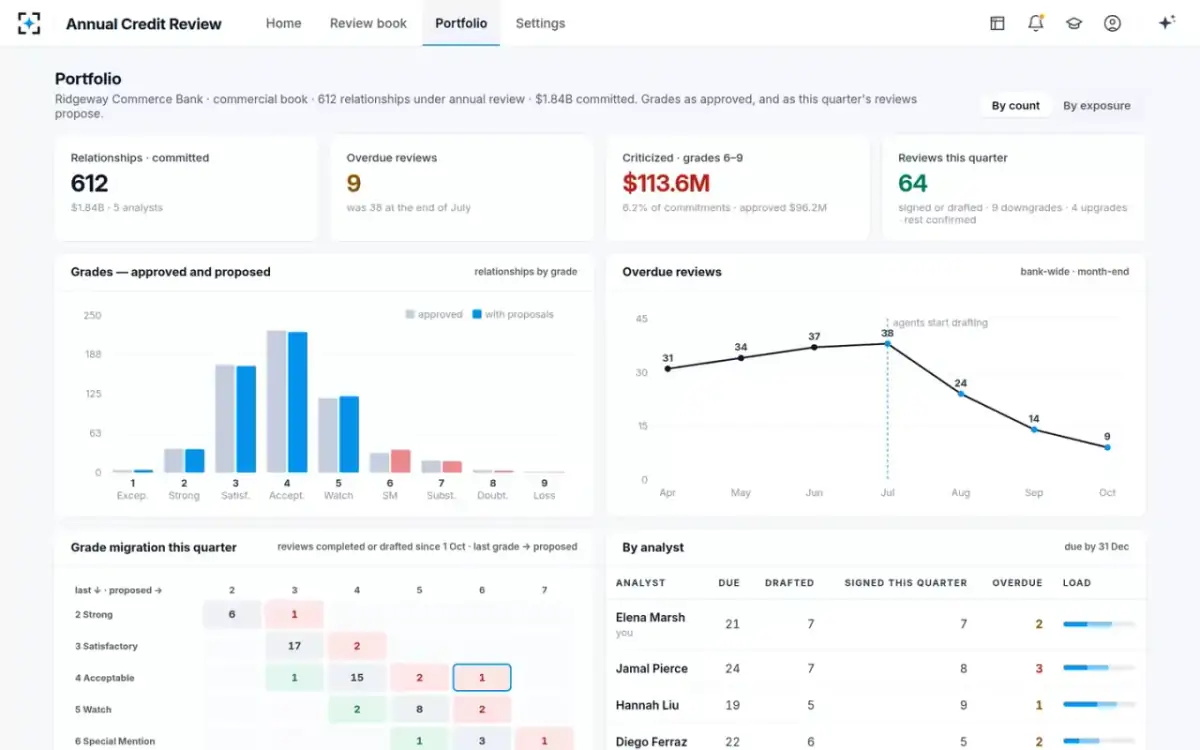Click the 5 Watch cell showing 8
Viewport: 1200px width, 750px height.
tap(419, 709)
